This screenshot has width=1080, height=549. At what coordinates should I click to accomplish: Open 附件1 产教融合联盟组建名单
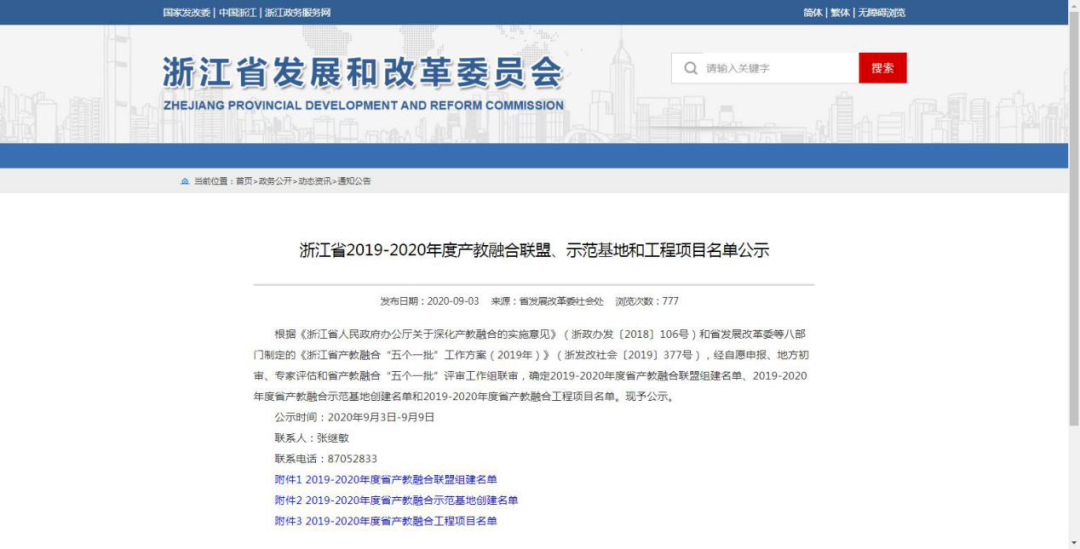point(385,480)
